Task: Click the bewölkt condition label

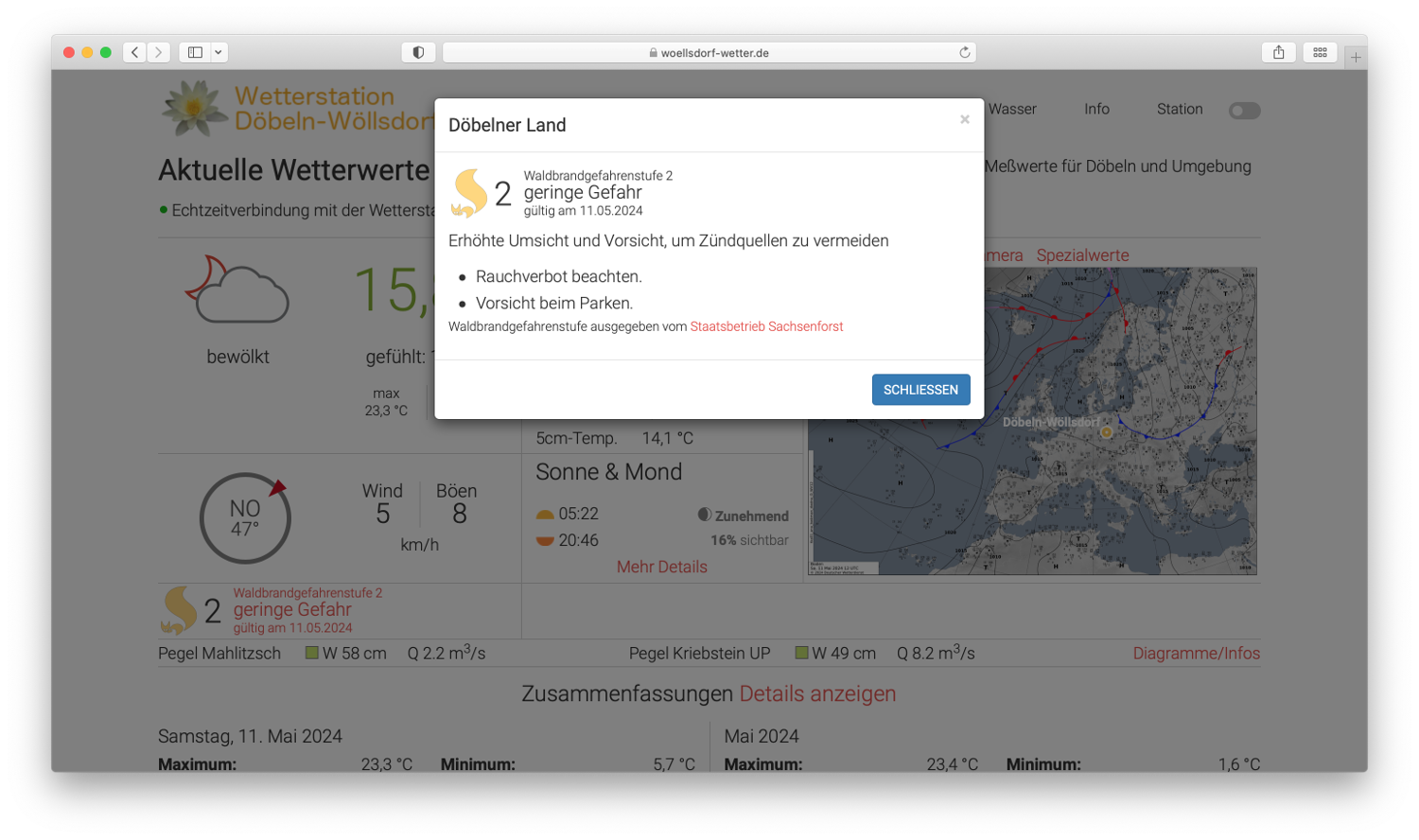Action: click(238, 357)
